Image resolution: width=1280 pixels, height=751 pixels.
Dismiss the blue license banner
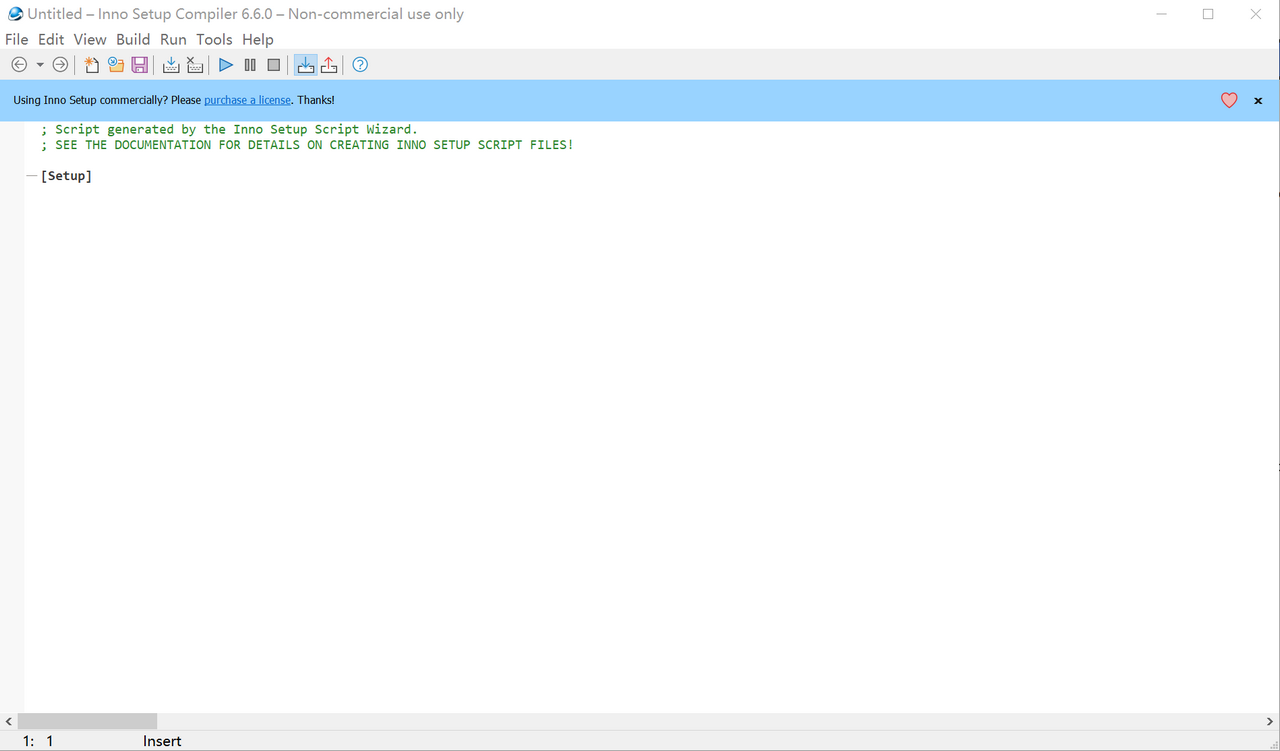1258,101
